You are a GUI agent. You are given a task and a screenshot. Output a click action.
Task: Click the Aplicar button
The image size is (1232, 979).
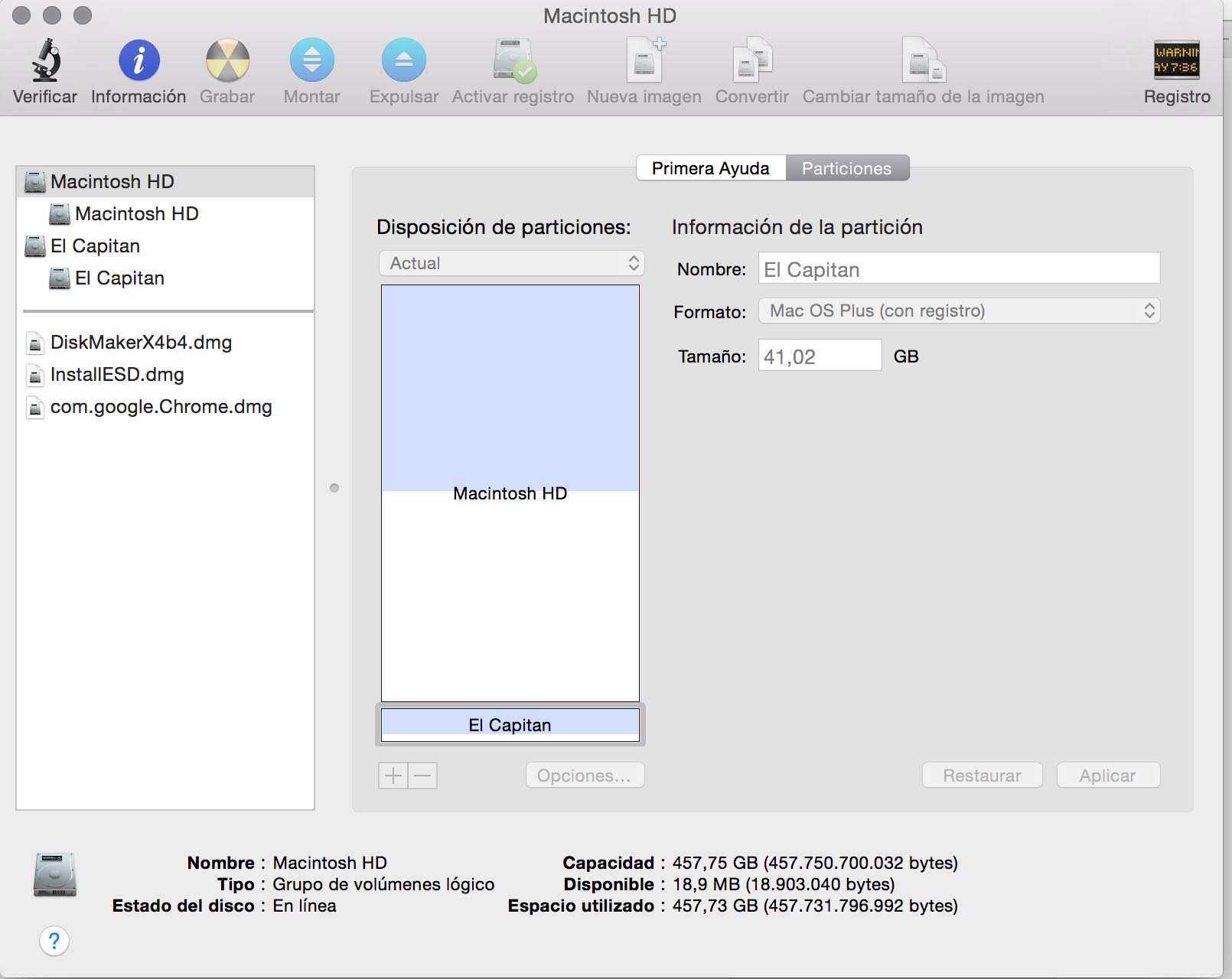(1107, 776)
